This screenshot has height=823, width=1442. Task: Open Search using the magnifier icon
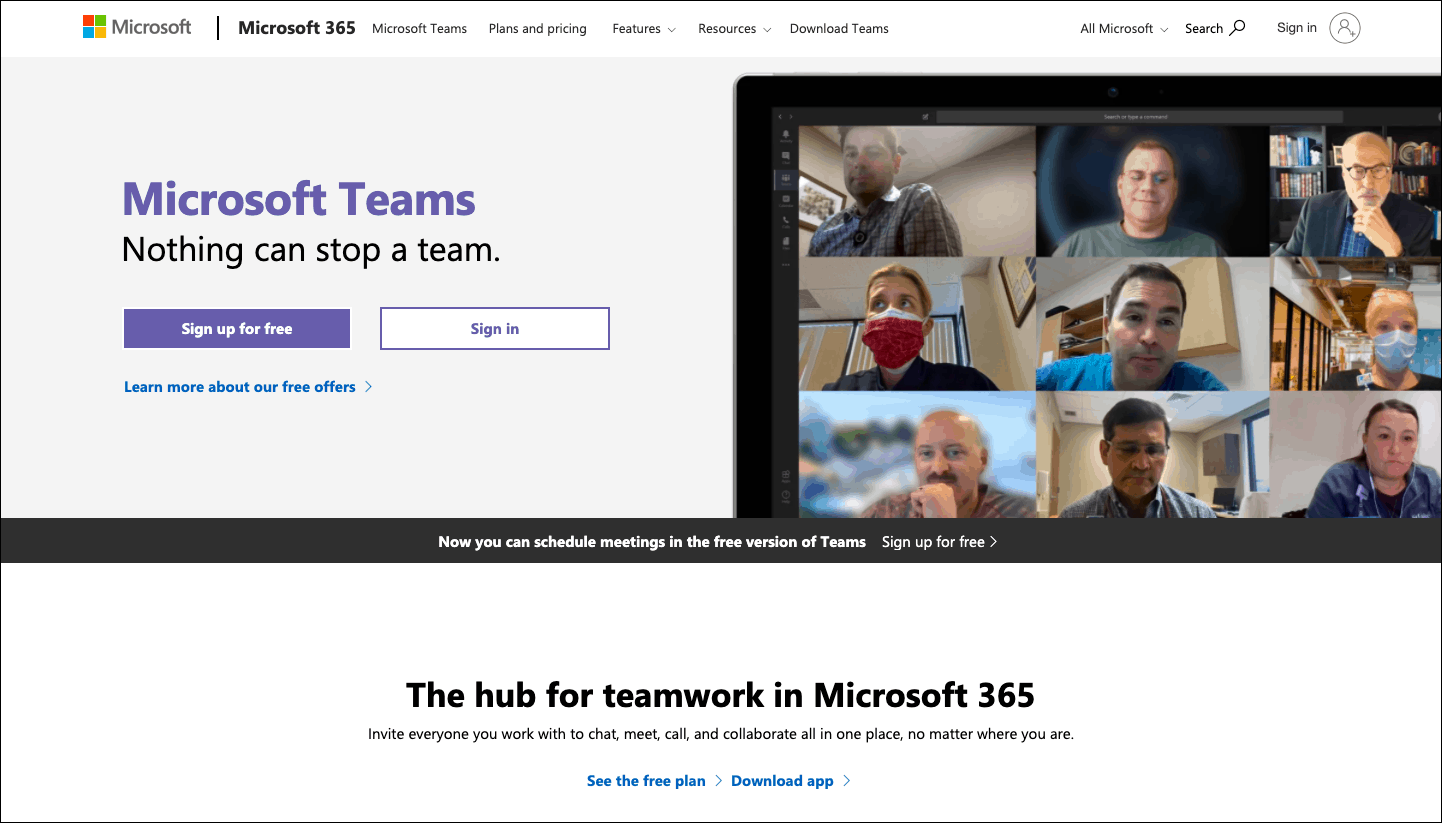coord(1237,28)
